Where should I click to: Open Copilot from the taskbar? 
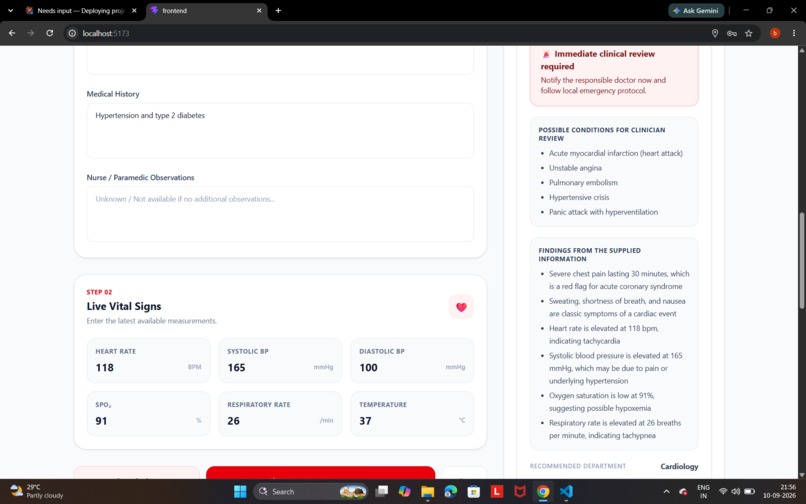405,492
